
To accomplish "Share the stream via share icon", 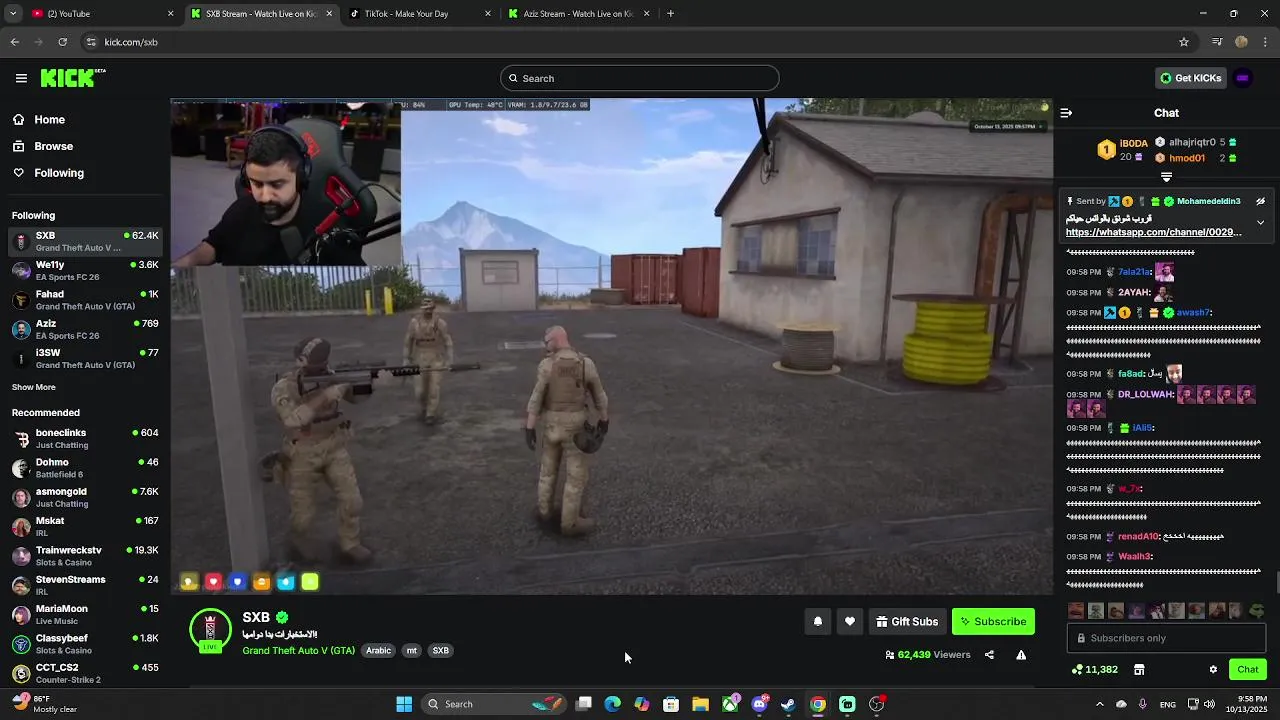I will (989, 655).
